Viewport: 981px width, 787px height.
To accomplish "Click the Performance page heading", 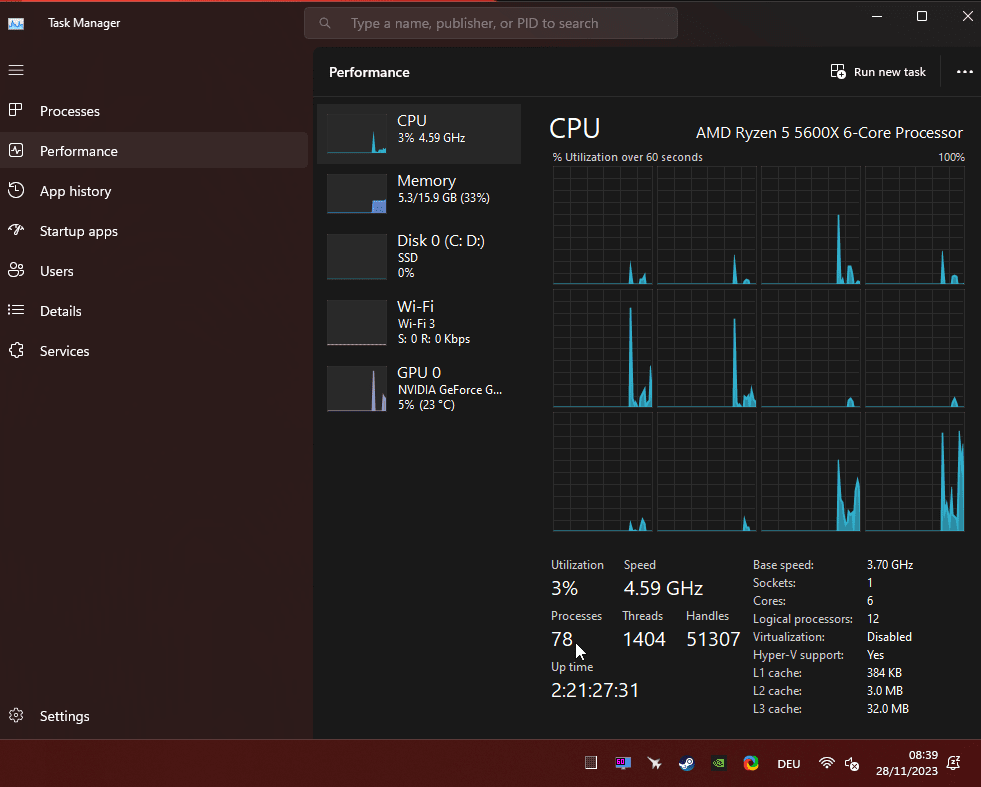I will tap(369, 72).
